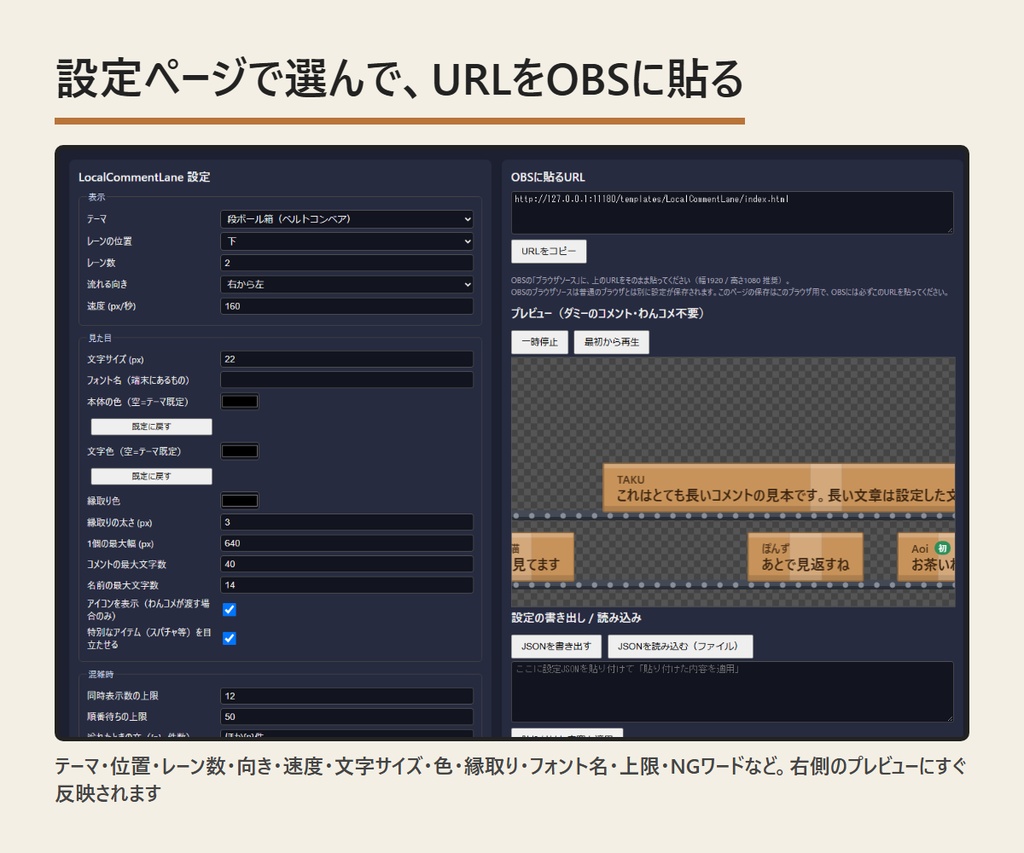Click the 順番待ちの上限 field
Image resolution: width=1024 pixels, height=853 pixels.
[347, 716]
